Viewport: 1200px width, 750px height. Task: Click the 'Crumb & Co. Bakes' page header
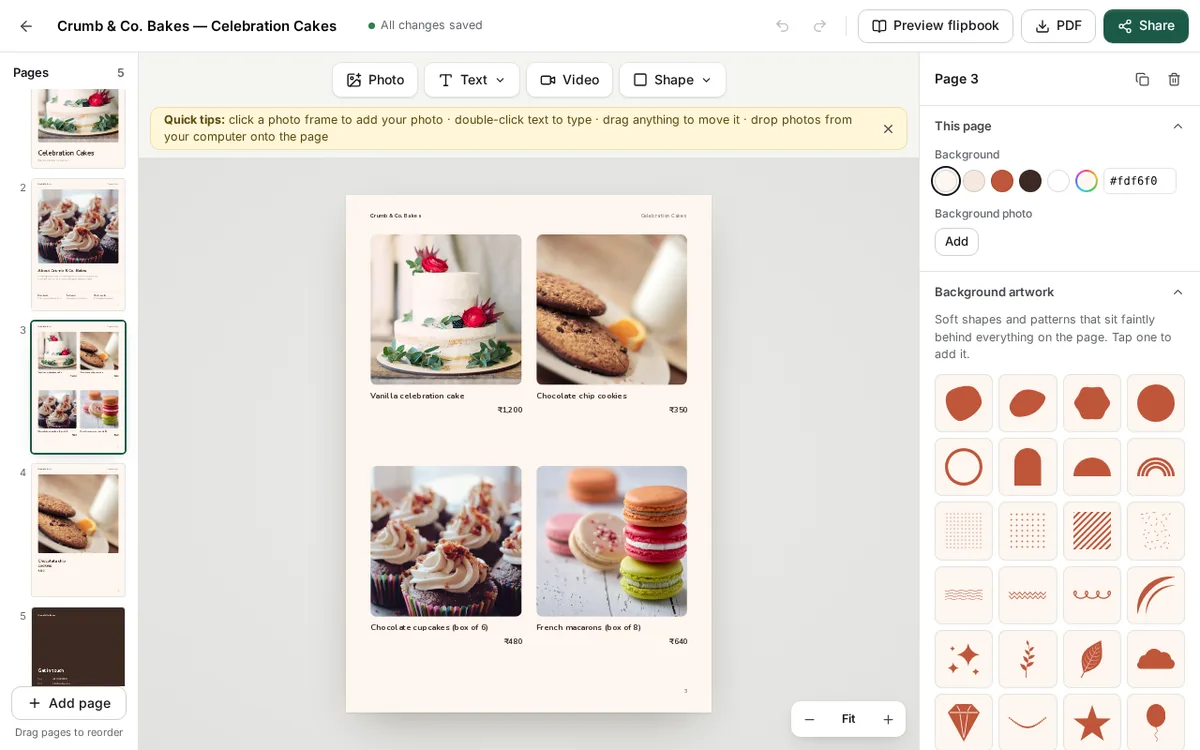(395, 216)
